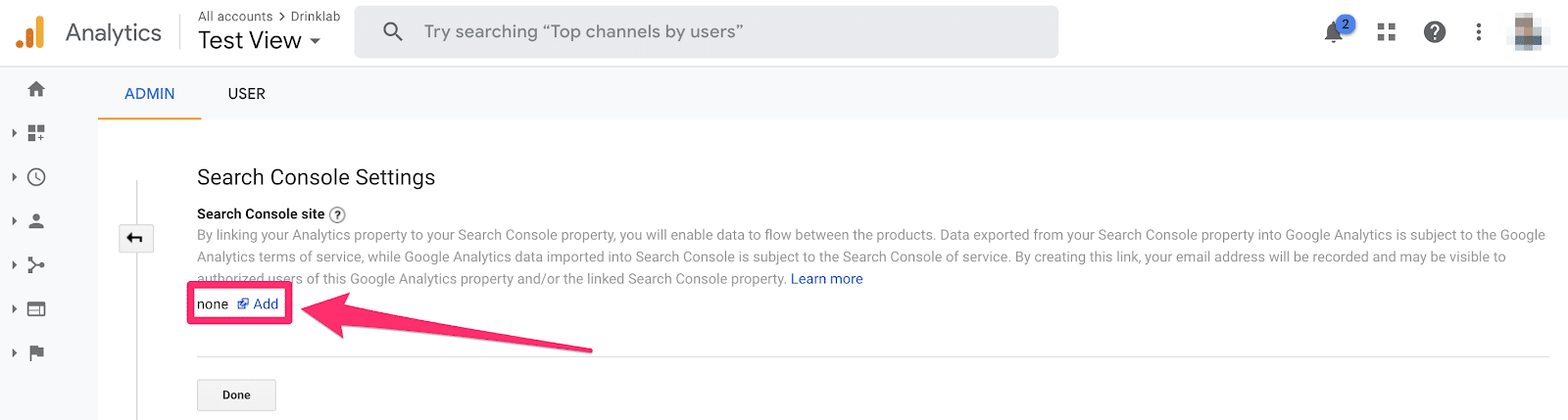Expand the Audience section arrow
1568x420 pixels.
click(x=14, y=221)
